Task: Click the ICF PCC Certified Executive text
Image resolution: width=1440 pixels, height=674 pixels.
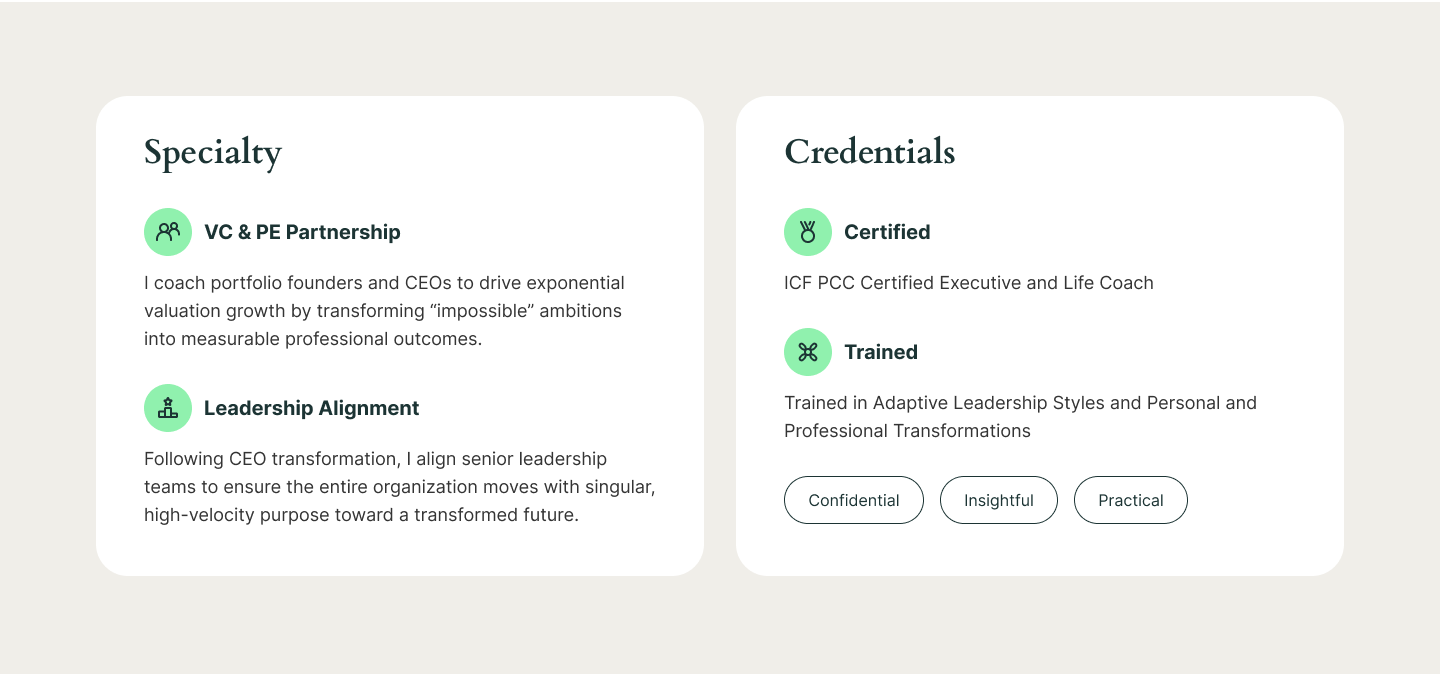Action: coord(968,283)
